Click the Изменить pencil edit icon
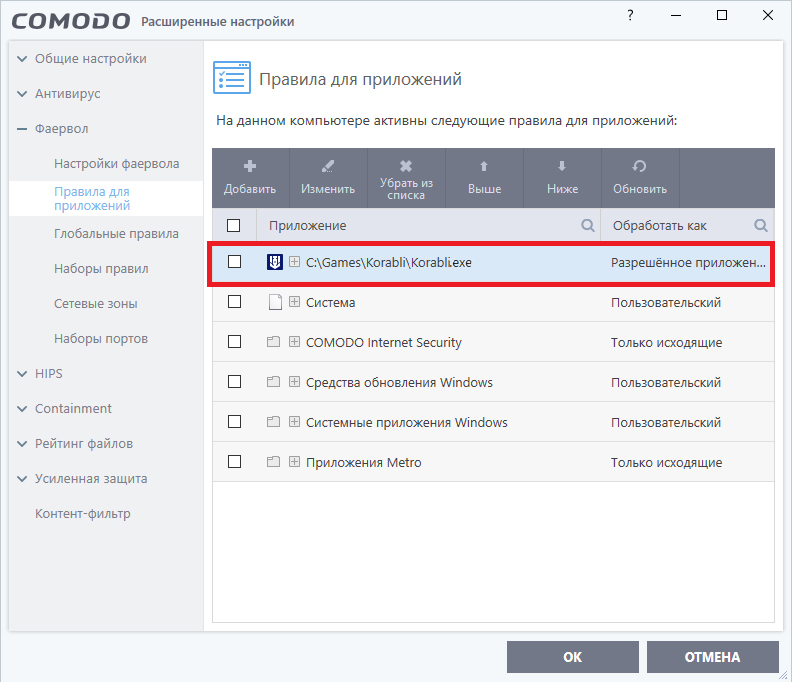 point(328,166)
